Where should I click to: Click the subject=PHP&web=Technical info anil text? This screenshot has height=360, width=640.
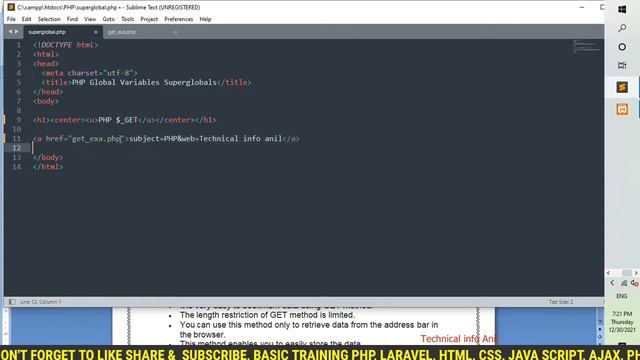pyautogui.click(x=205, y=139)
